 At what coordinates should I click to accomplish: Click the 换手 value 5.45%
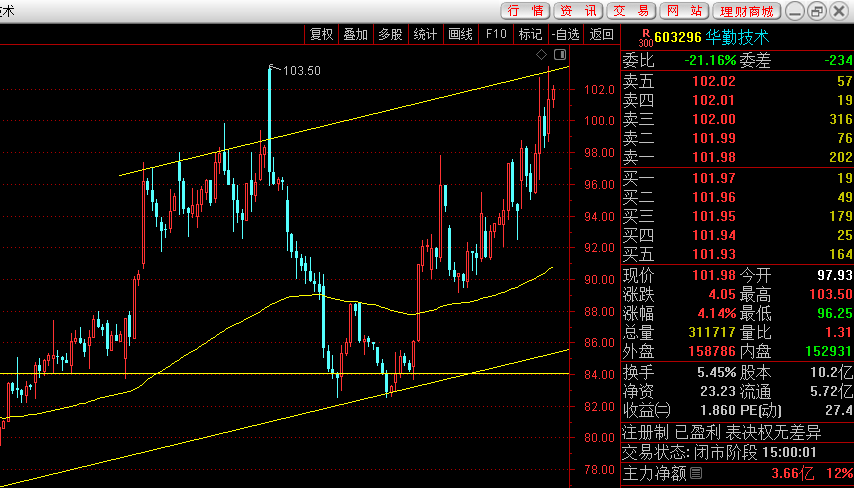pos(717,373)
